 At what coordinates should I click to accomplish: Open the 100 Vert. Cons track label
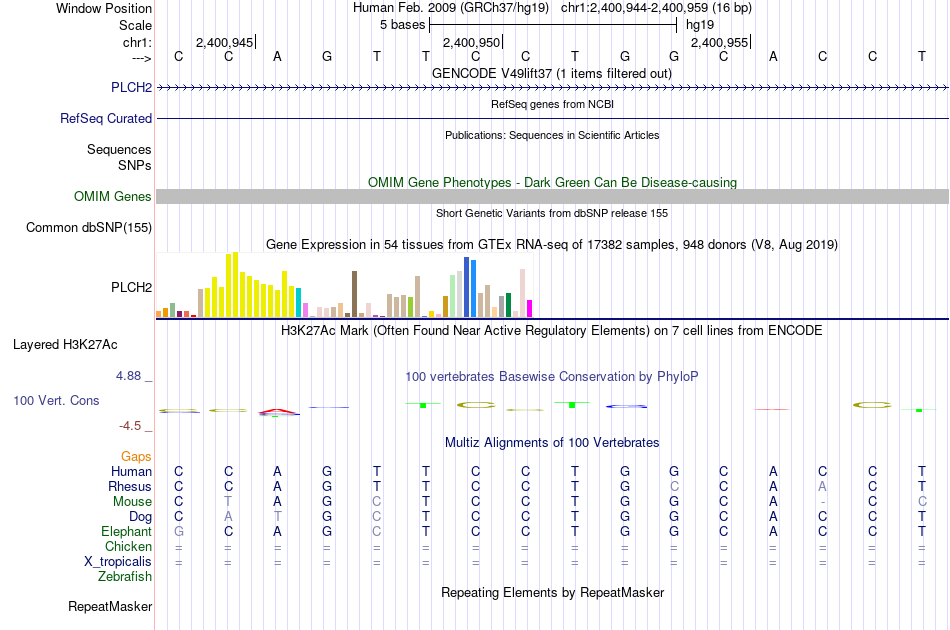(56, 400)
